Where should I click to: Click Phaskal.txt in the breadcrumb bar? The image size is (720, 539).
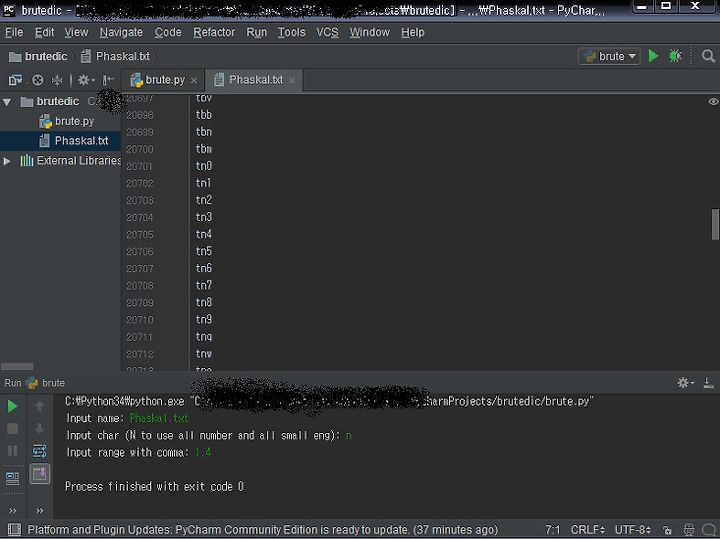tap(123, 56)
